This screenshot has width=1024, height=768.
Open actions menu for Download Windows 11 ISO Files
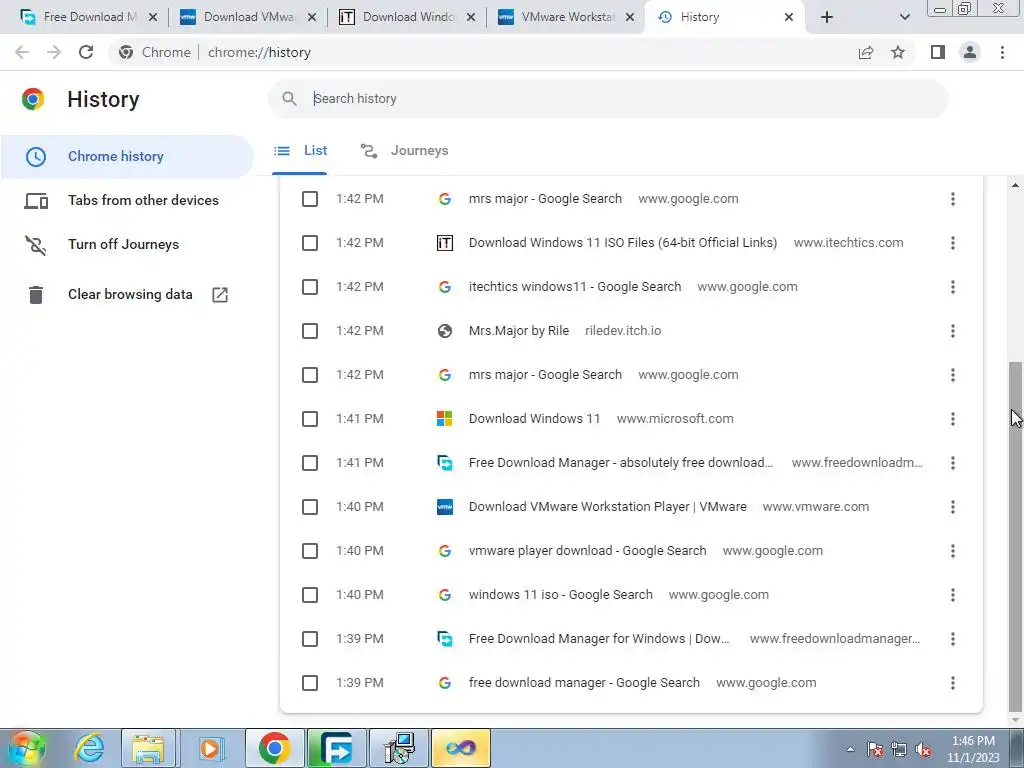[x=953, y=243]
